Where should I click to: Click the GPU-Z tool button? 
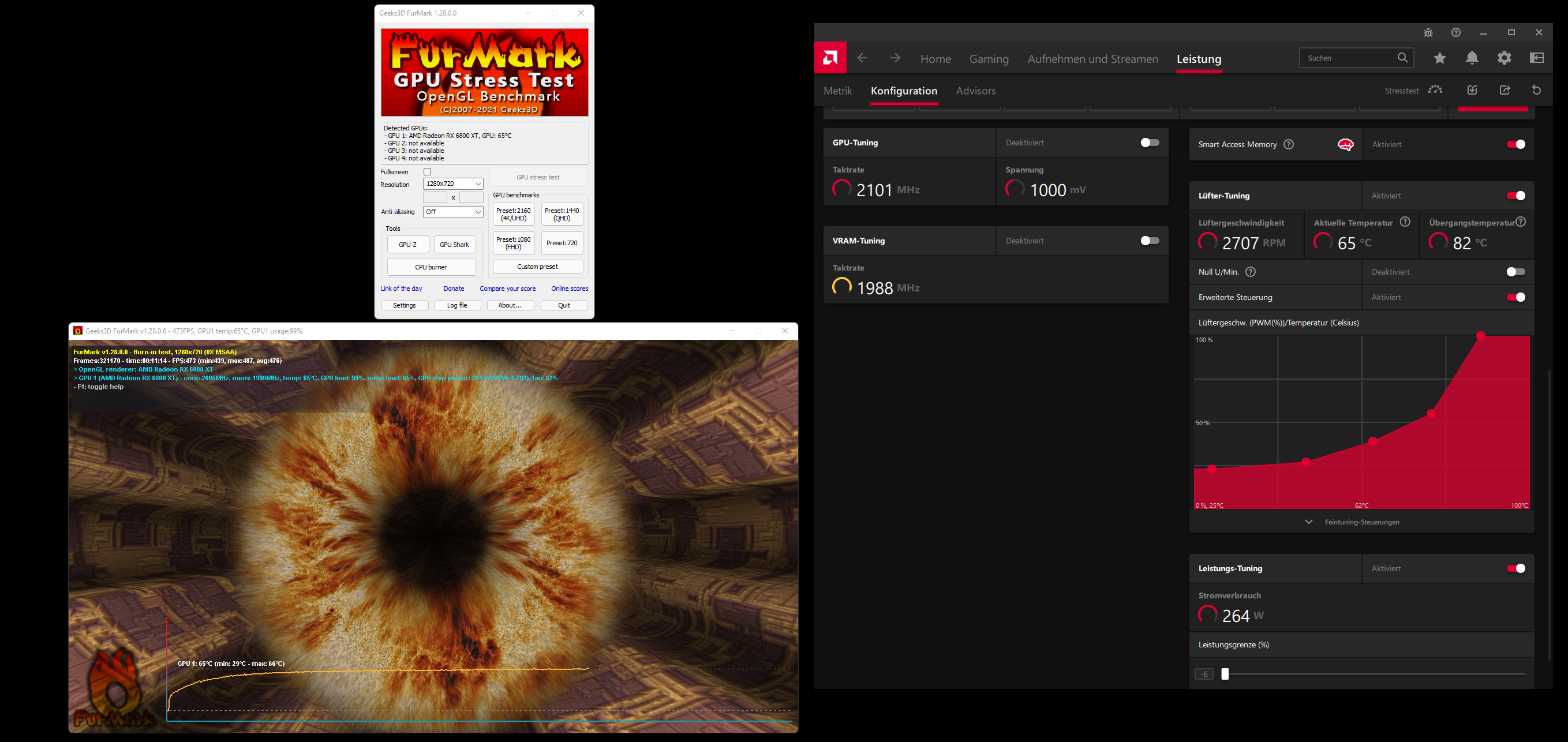pyautogui.click(x=408, y=245)
